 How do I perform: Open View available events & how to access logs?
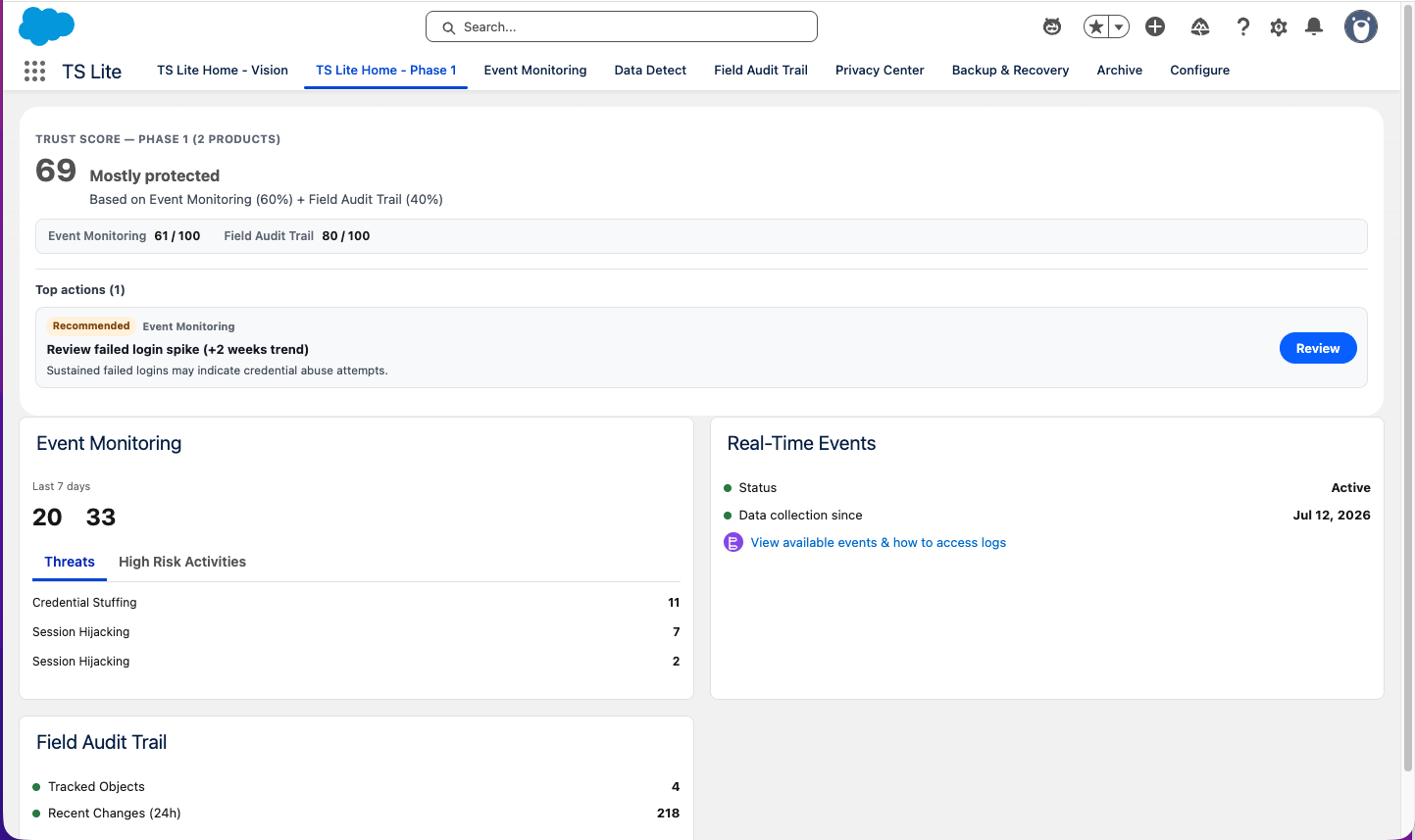[879, 543]
